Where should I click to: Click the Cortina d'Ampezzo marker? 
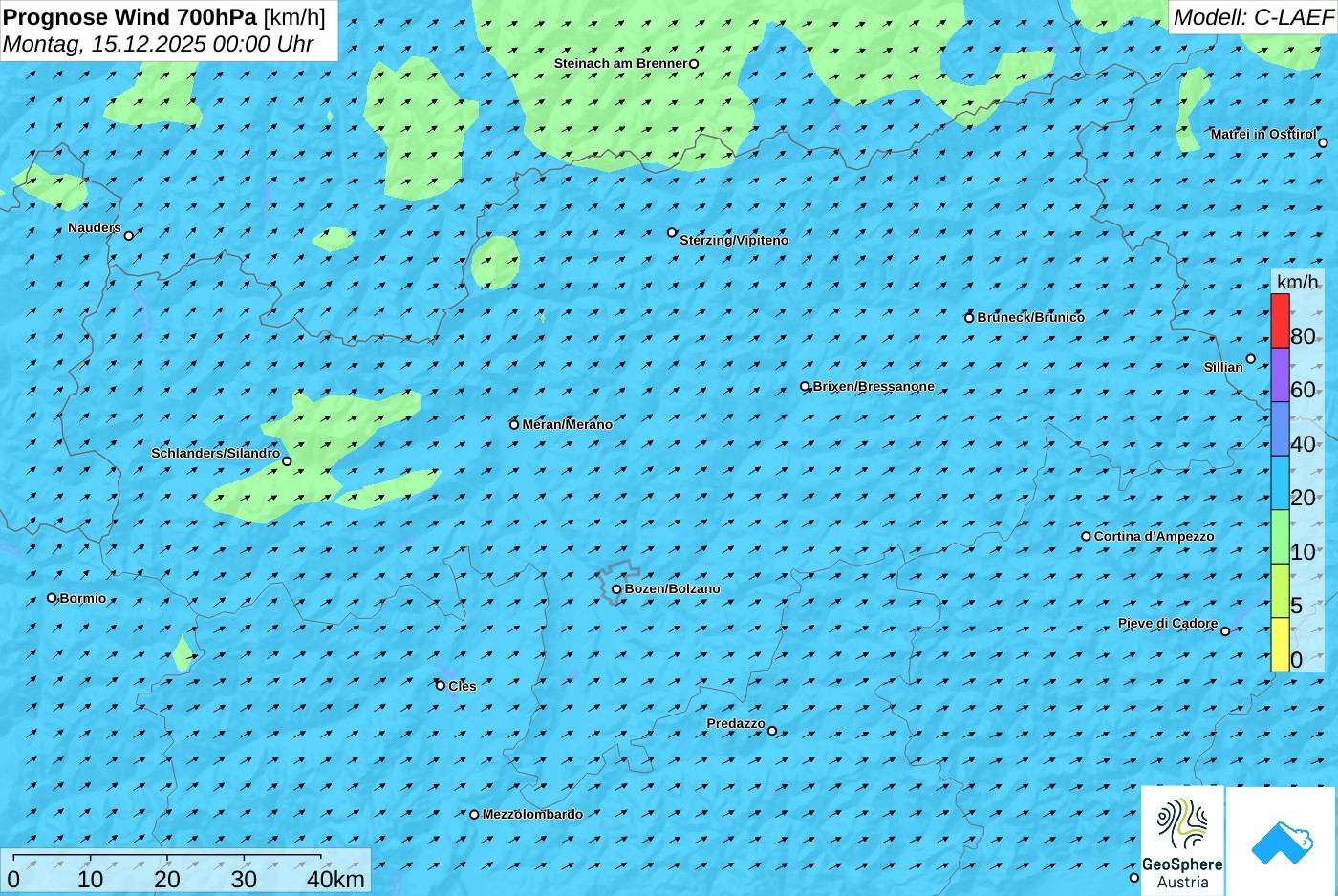point(1086,536)
